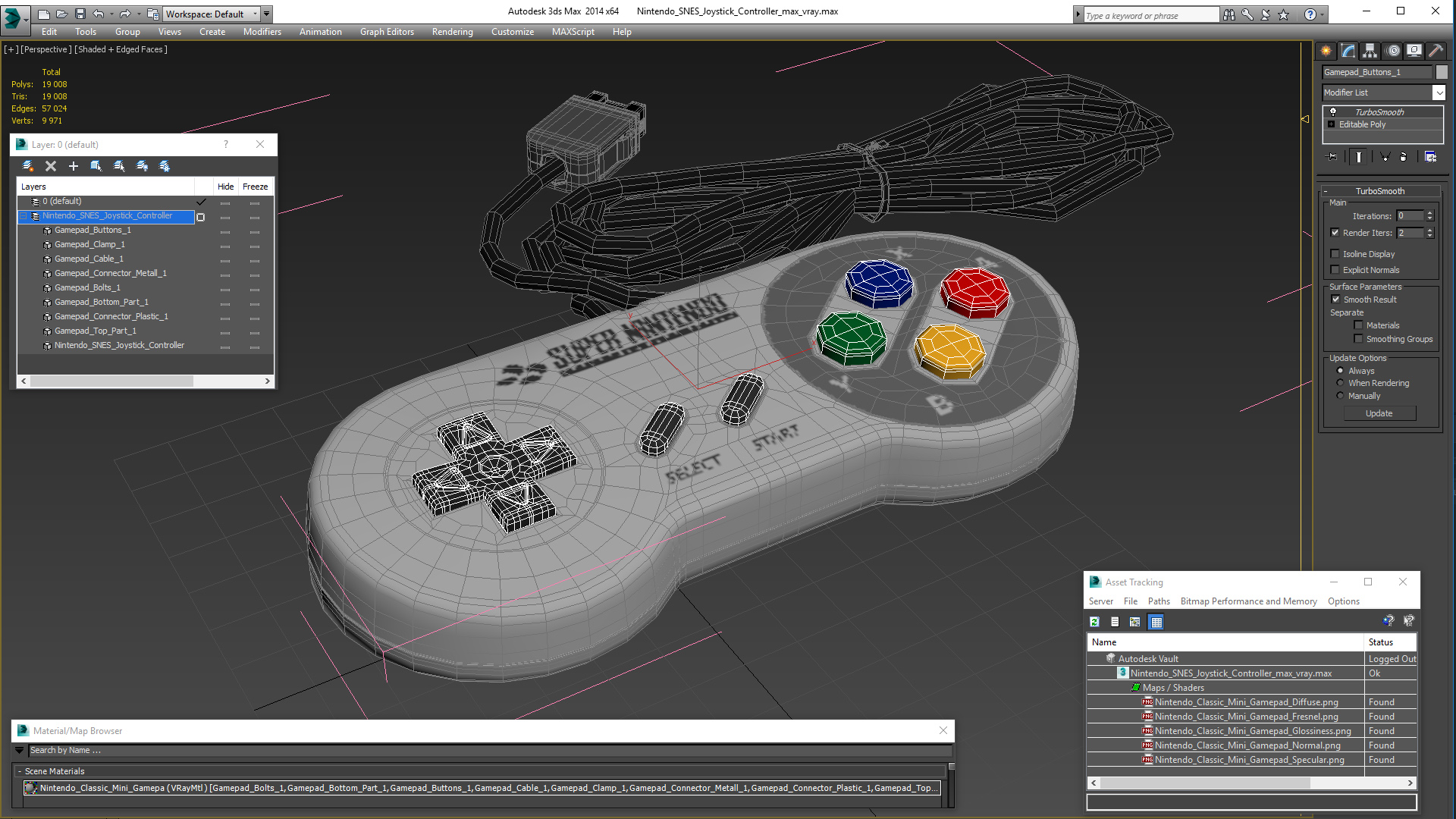Open the Display command panel tab

click(x=1414, y=51)
